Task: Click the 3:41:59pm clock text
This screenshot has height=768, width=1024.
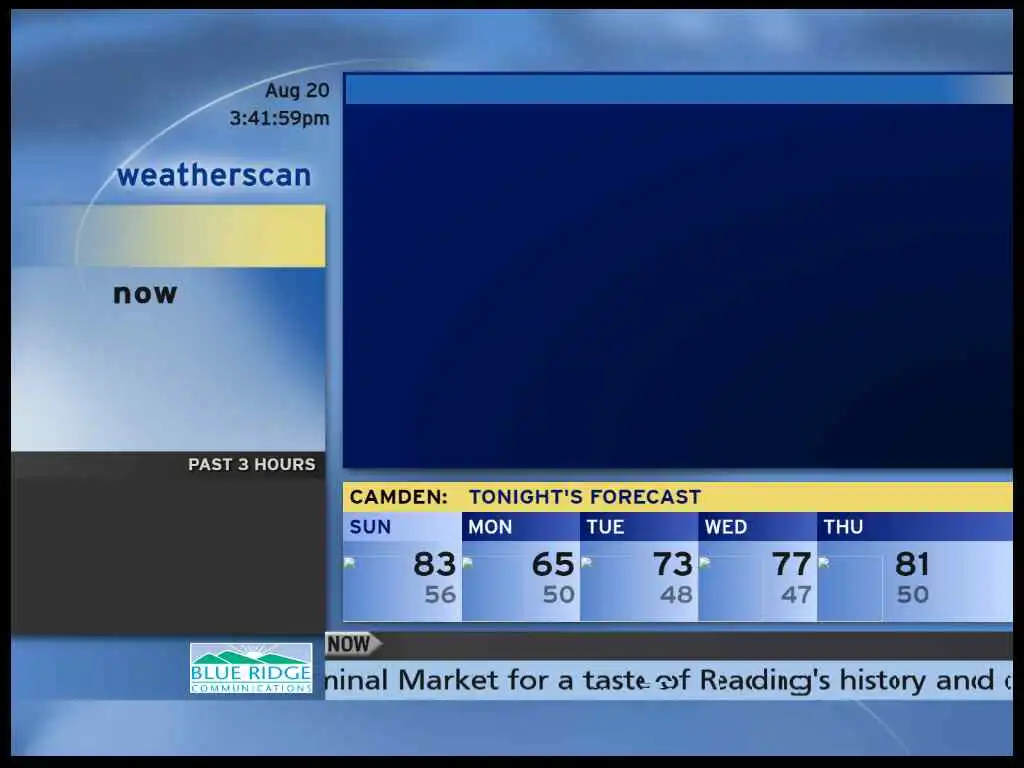Action: tap(280, 118)
